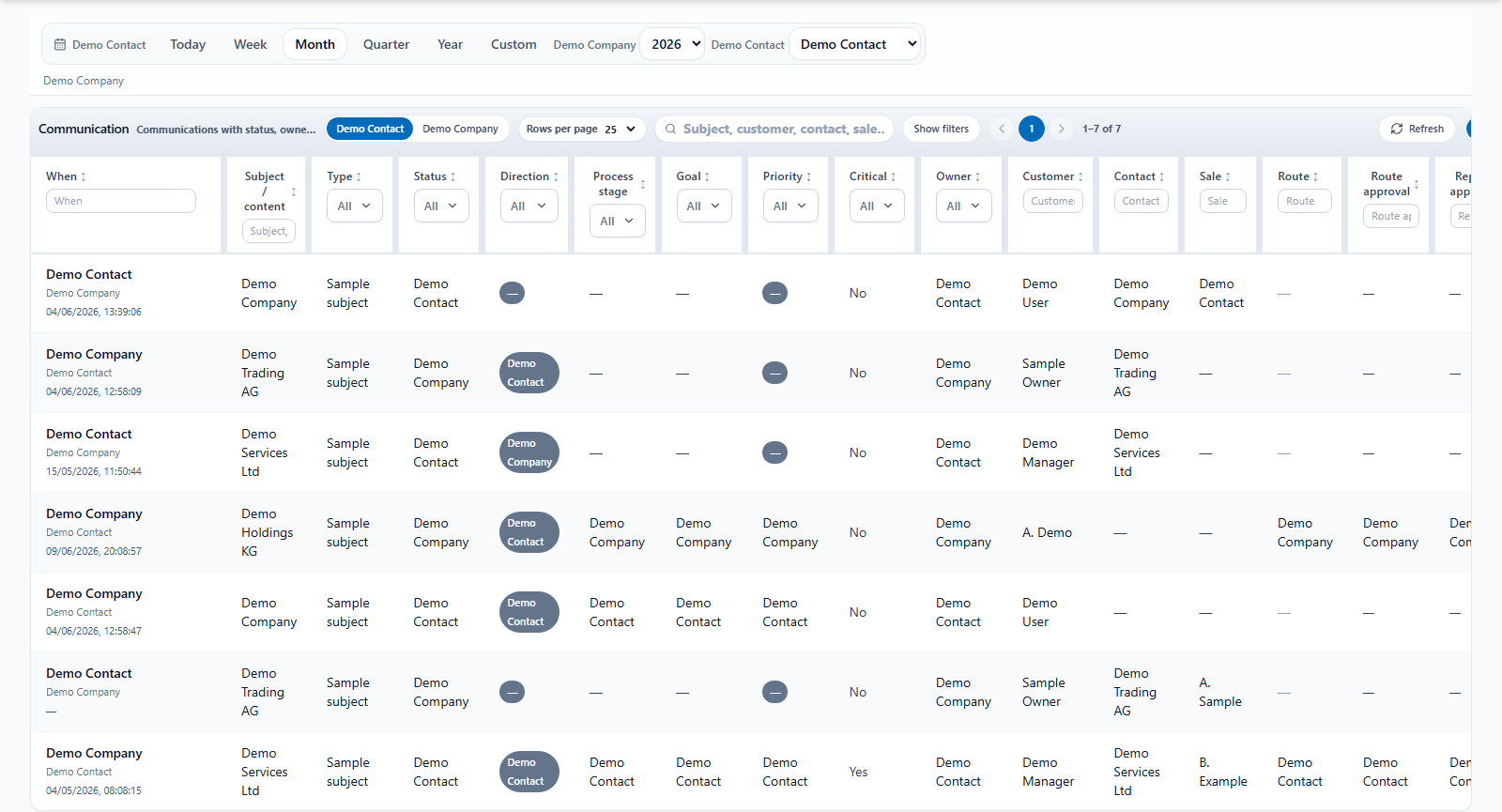Select page 1 button
The width and height of the screenshot is (1502, 812).
[1032, 129]
